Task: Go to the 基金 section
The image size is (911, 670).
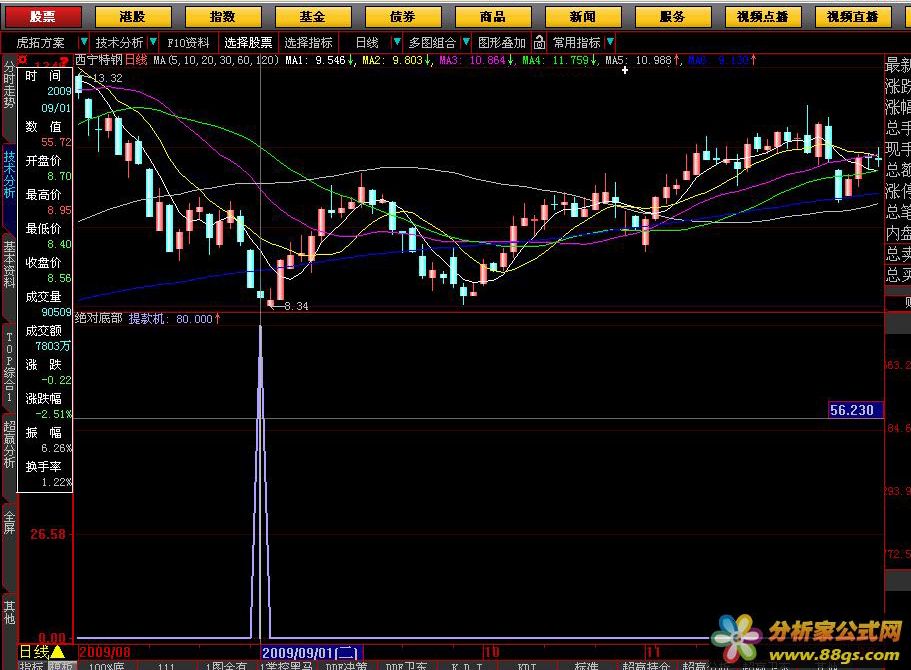Action: point(312,17)
